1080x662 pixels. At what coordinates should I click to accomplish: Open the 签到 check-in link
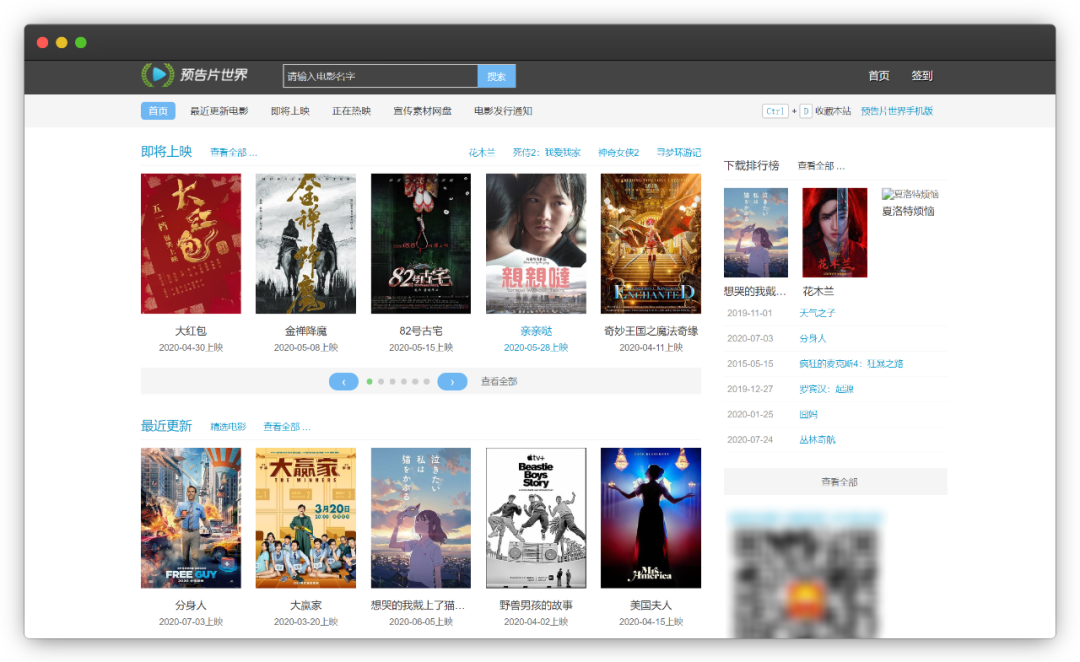coord(922,76)
